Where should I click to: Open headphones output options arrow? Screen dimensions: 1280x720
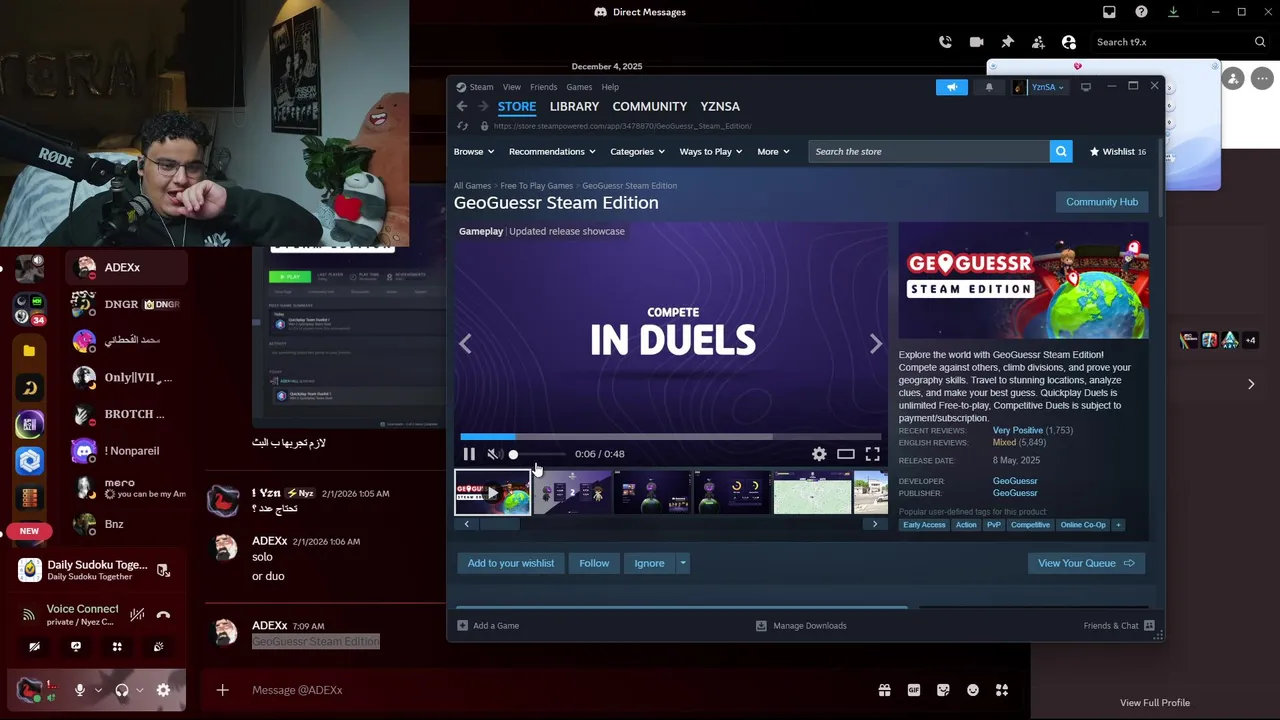(140, 690)
